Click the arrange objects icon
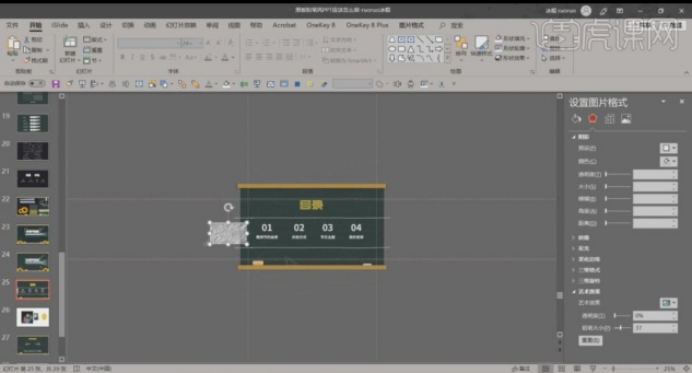Viewport: 692px width, 373px height. pyautogui.click(x=460, y=43)
